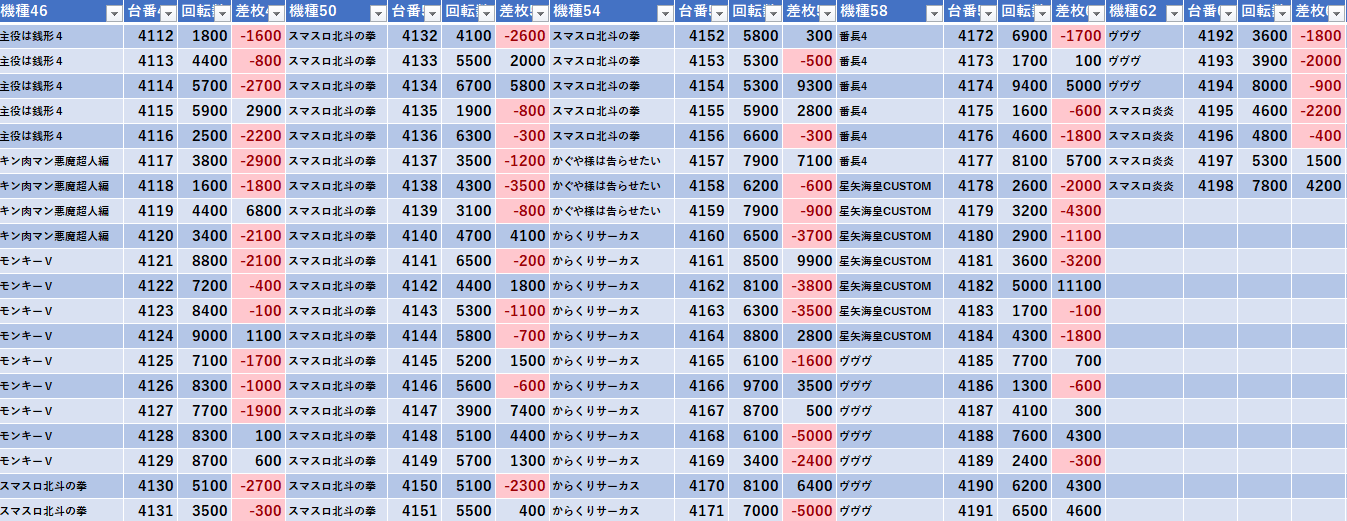Select machine number cell 4140

pyautogui.click(x=417, y=236)
